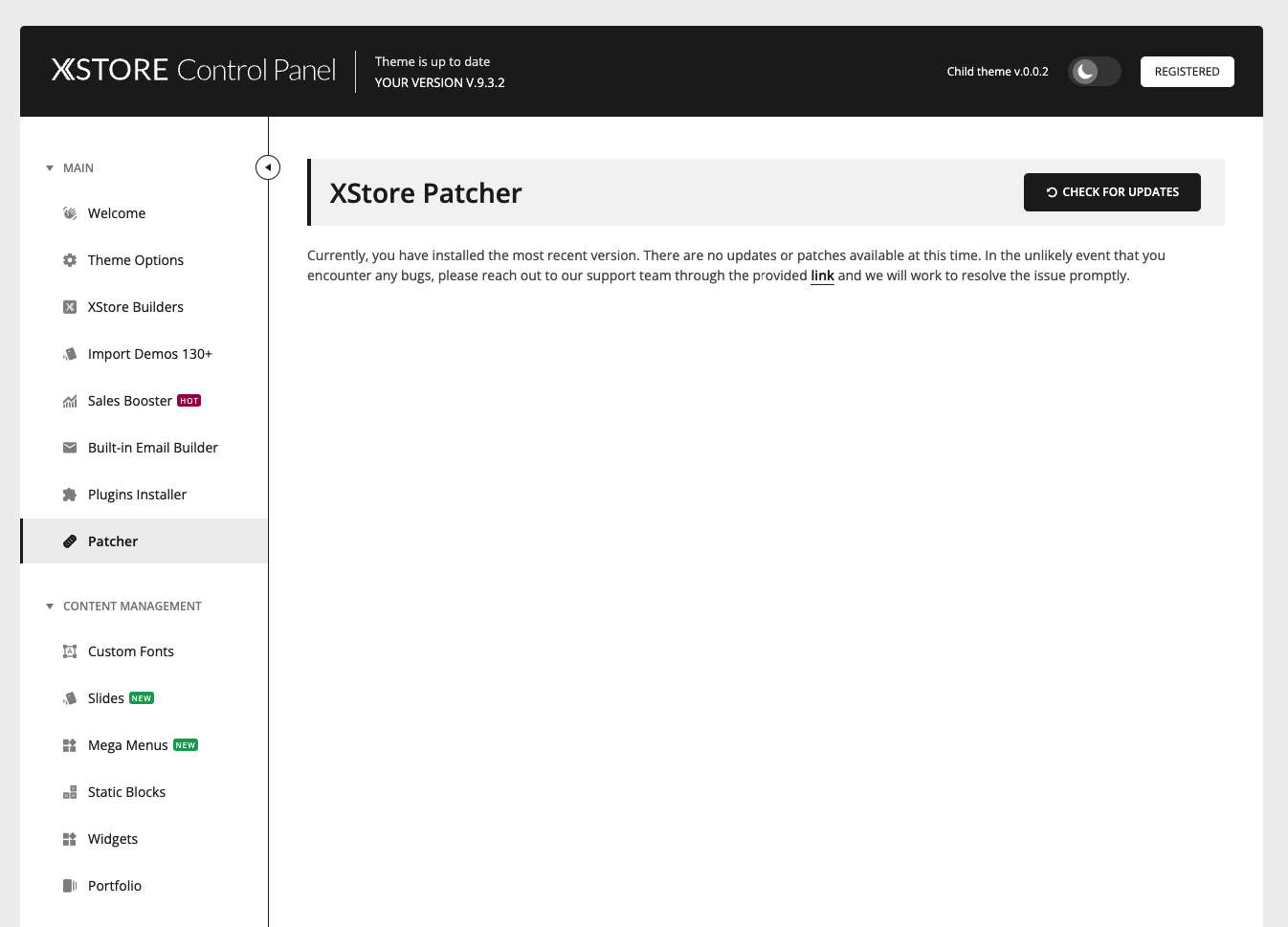This screenshot has width=1288, height=927.
Task: Collapse the sidebar with arrow button
Action: point(268,167)
